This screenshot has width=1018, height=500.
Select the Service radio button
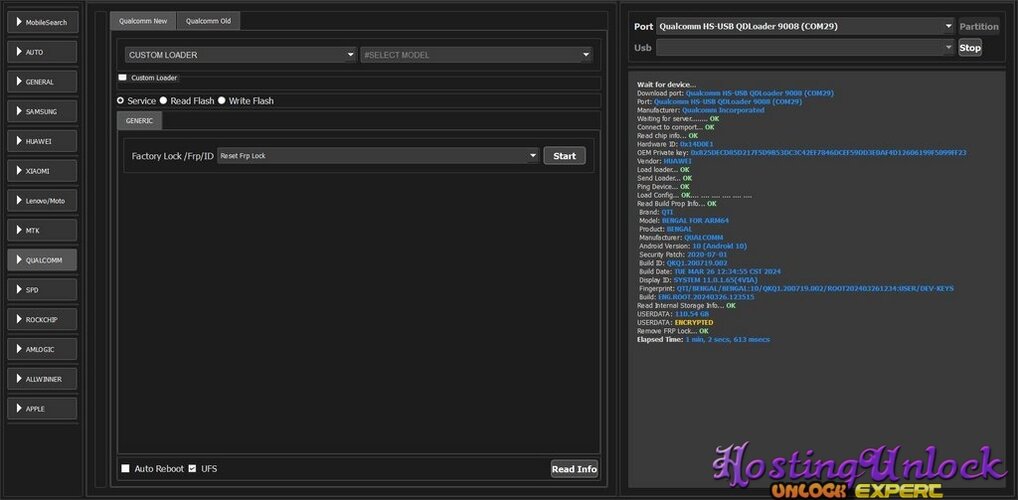(120, 101)
